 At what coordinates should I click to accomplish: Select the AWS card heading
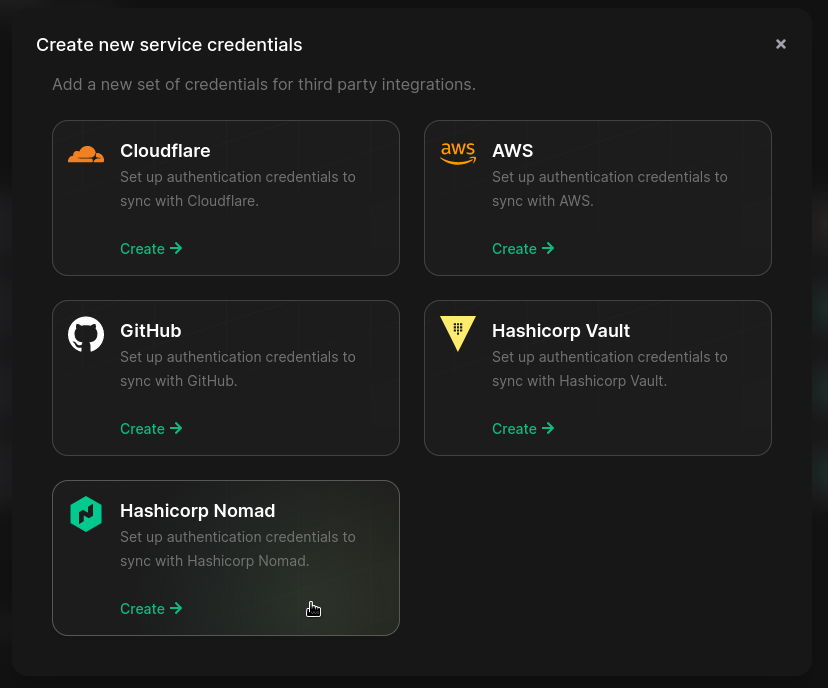[512, 151]
